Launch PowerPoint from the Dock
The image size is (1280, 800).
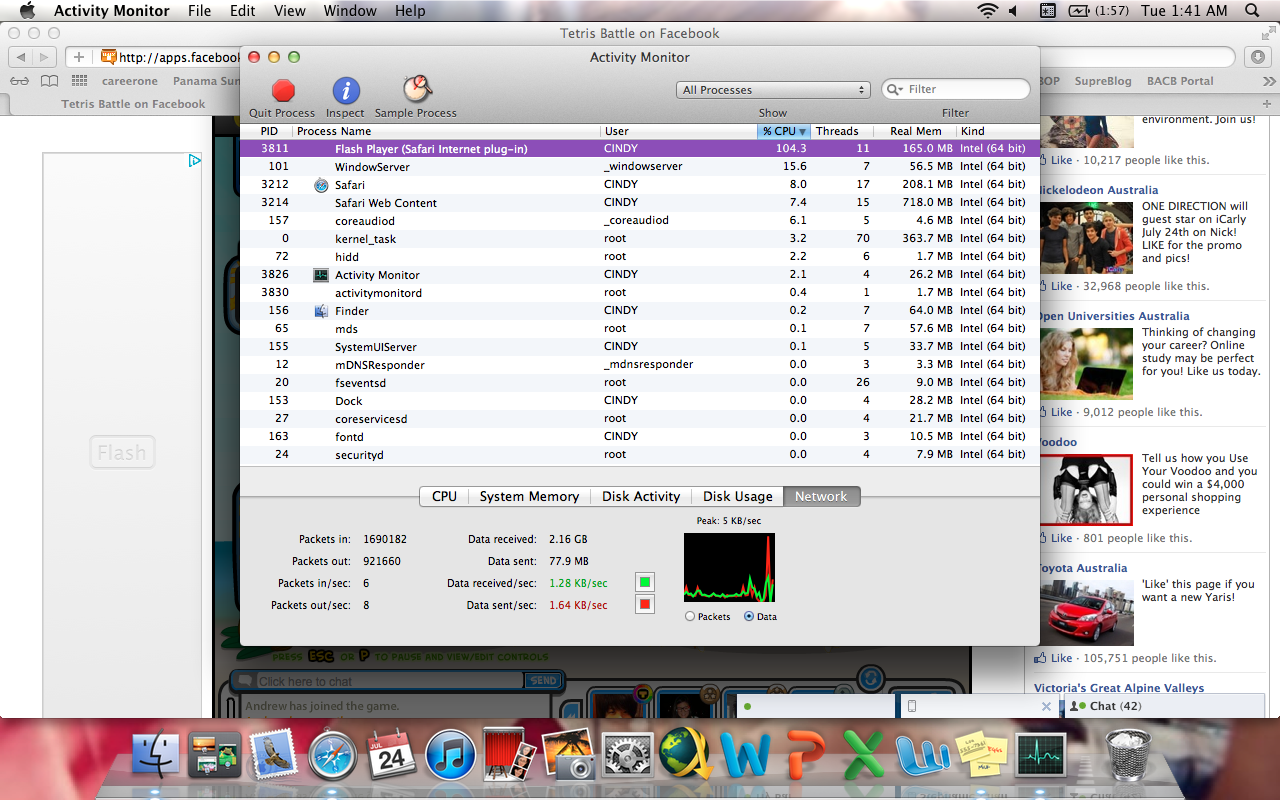pyautogui.click(x=803, y=755)
